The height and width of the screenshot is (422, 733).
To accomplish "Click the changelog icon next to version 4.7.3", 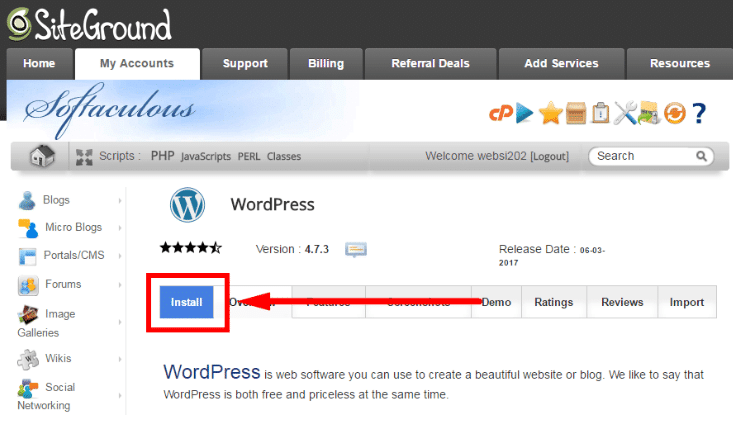I will [356, 250].
